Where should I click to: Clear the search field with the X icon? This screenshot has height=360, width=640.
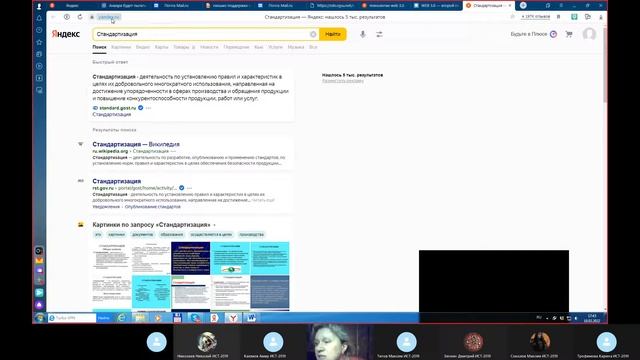[313, 34]
